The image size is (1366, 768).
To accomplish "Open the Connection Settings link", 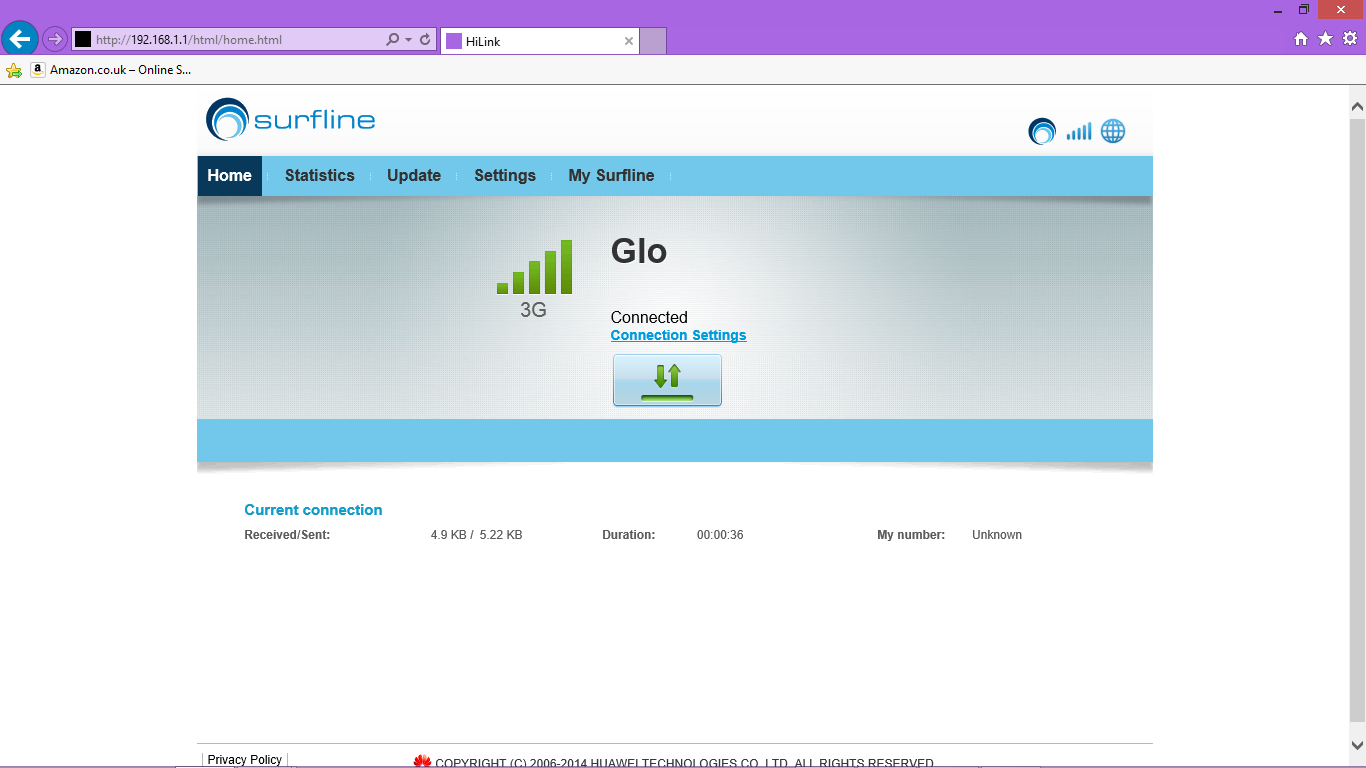I will coord(678,335).
